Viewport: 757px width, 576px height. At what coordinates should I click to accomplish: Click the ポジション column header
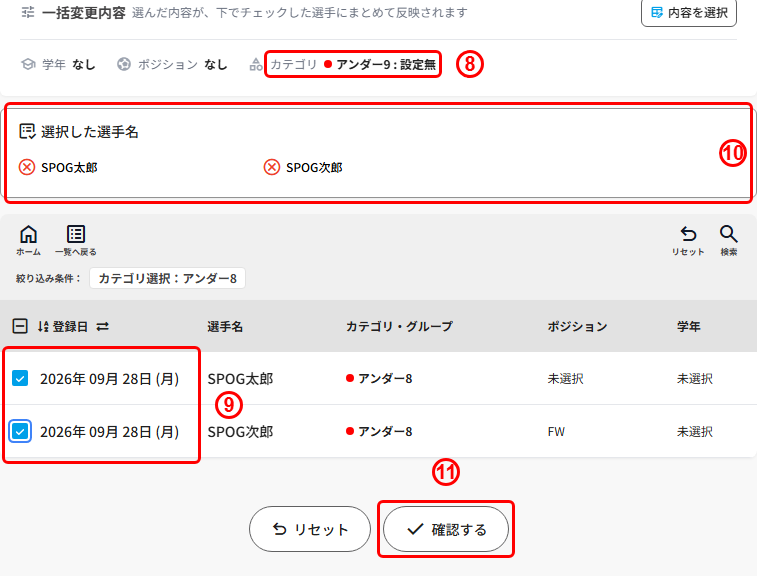point(577,326)
